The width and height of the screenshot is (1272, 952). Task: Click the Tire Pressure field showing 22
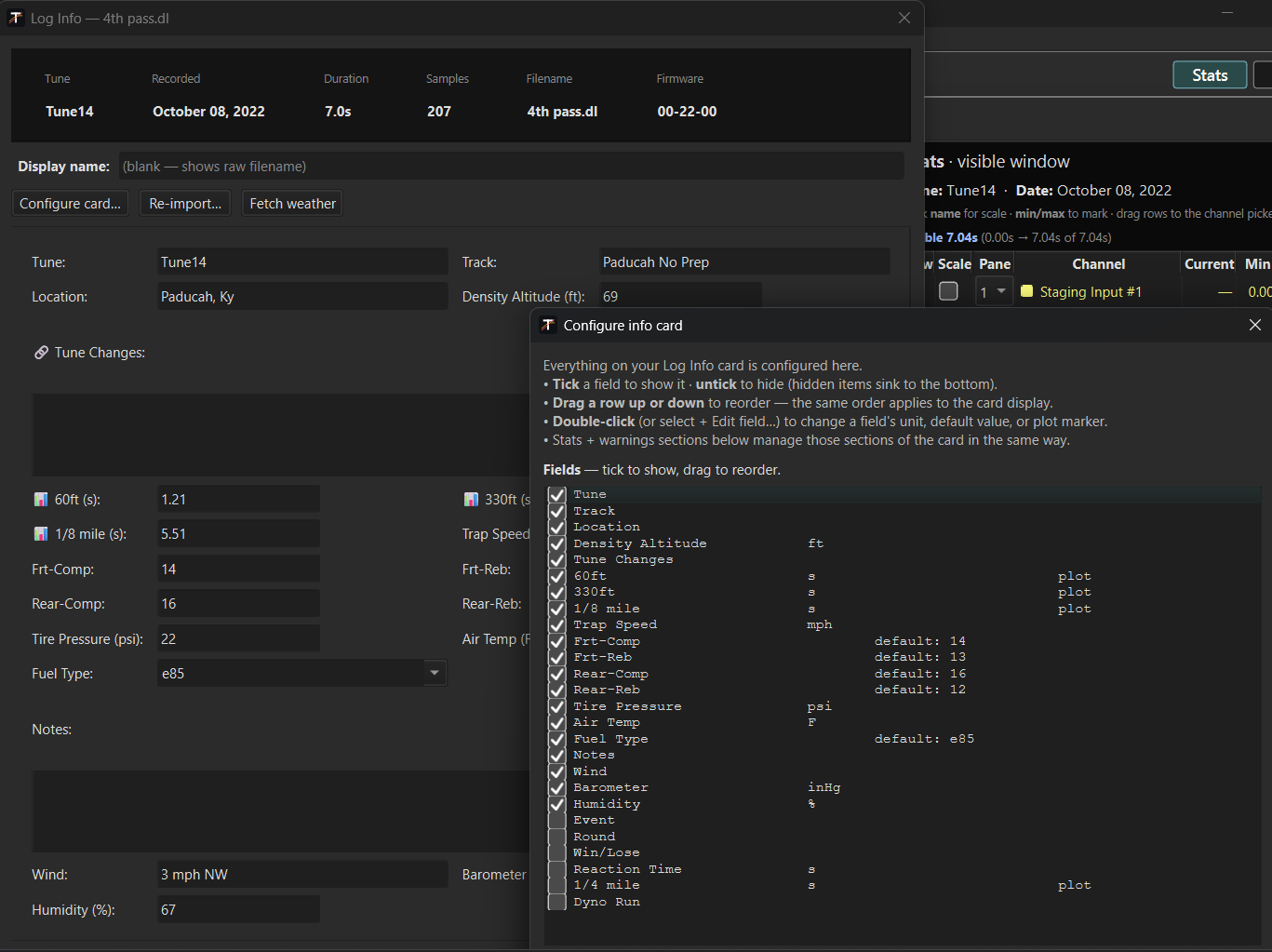239,639
